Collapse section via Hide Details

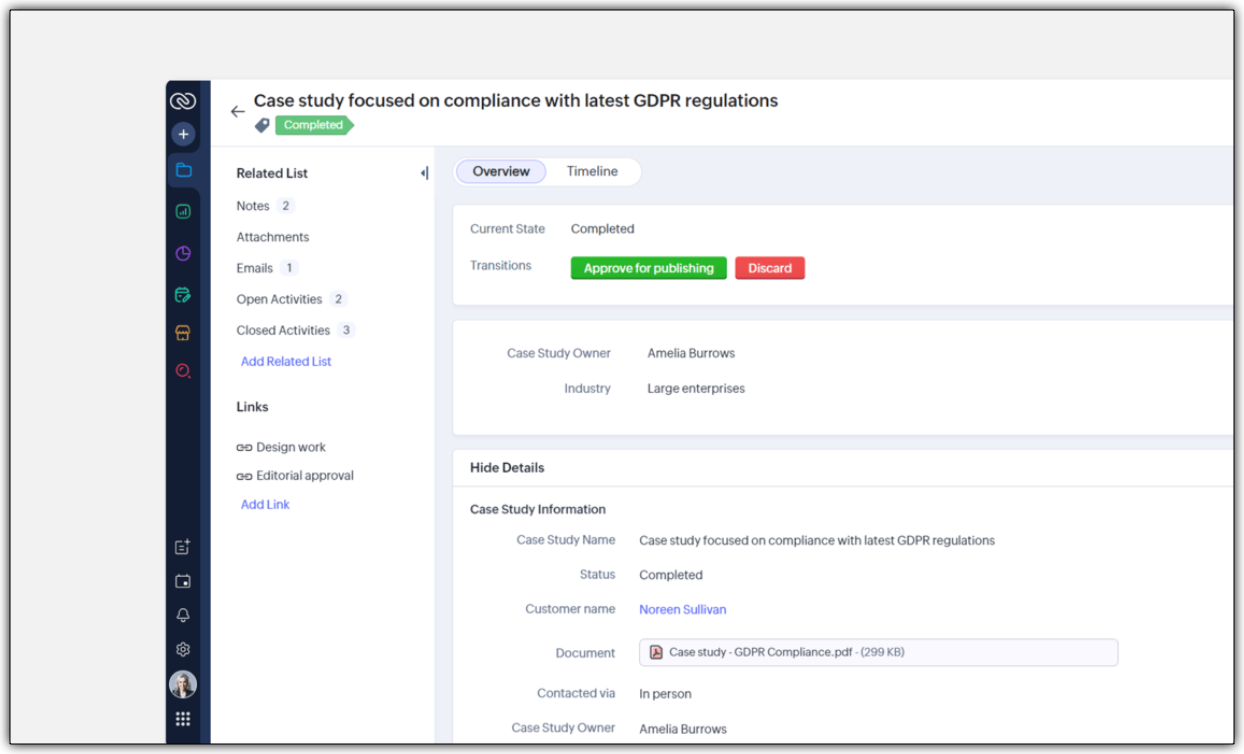(507, 467)
